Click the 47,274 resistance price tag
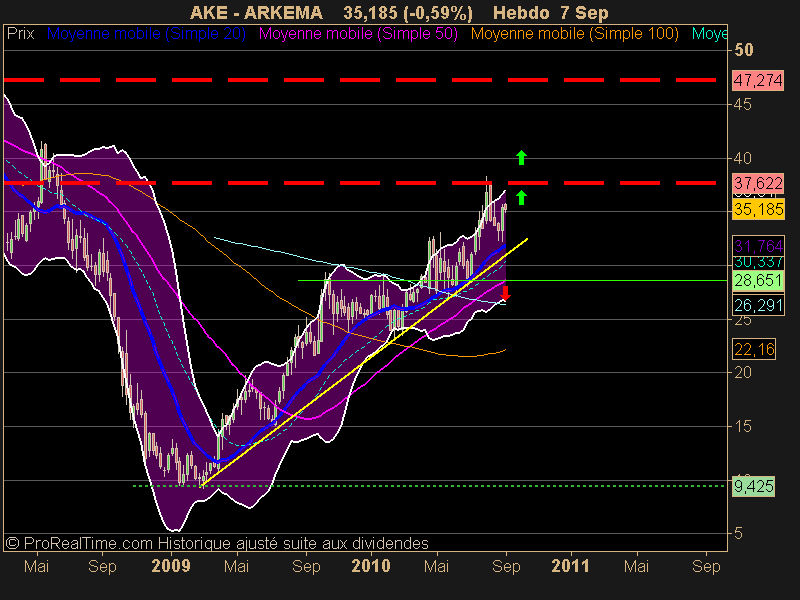Screen dimensions: 800x600 click(758, 81)
